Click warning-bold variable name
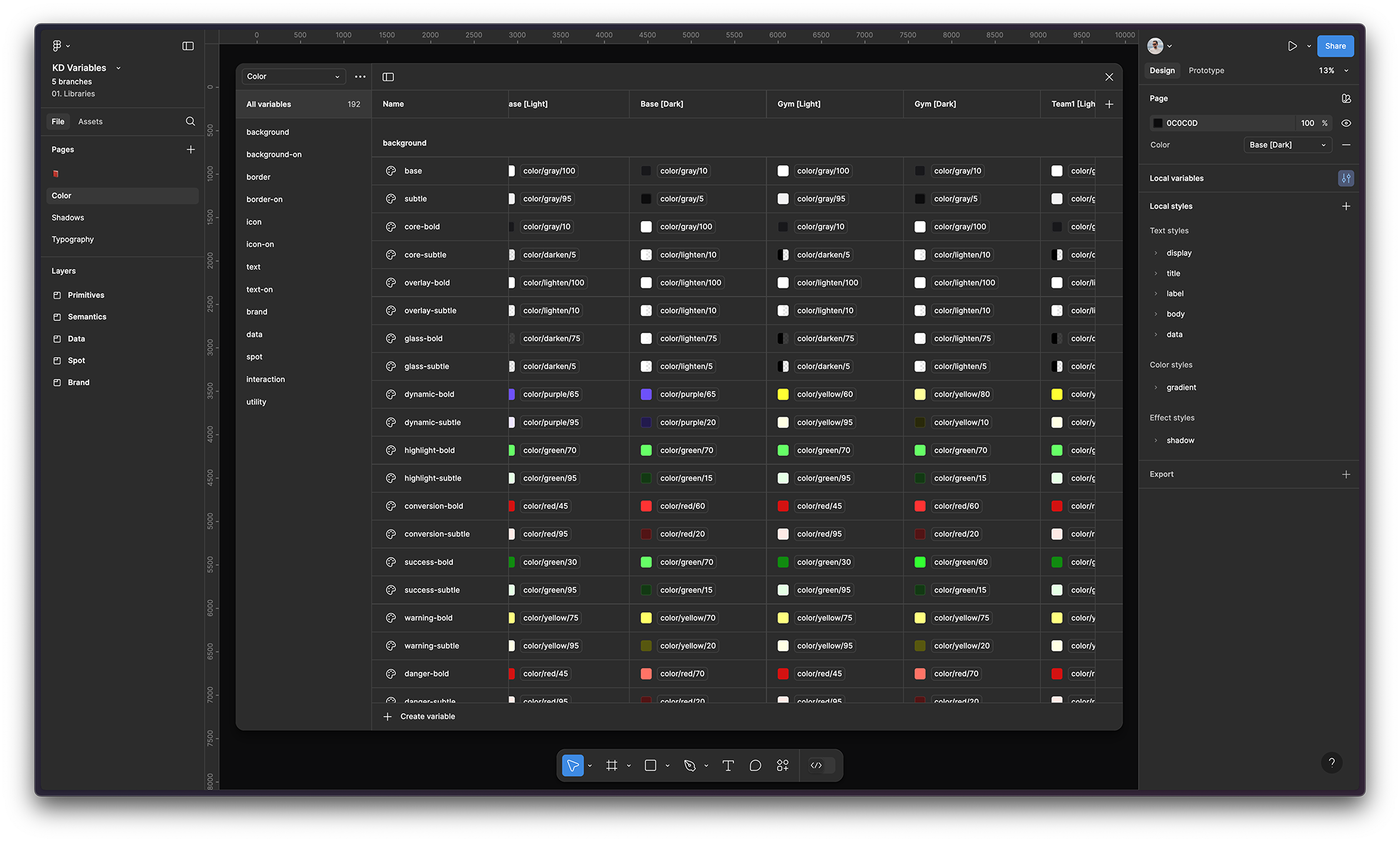Viewport: 1400px width, 842px height. pyautogui.click(x=428, y=618)
